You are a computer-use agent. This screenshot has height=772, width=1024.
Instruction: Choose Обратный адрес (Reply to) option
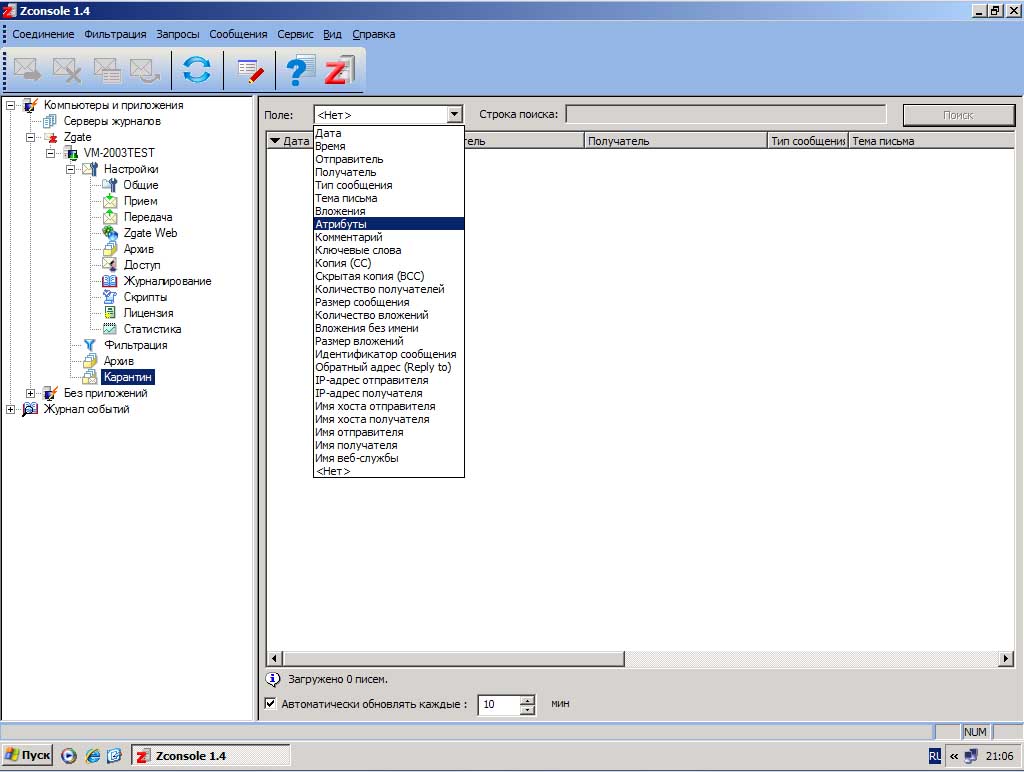point(389,366)
